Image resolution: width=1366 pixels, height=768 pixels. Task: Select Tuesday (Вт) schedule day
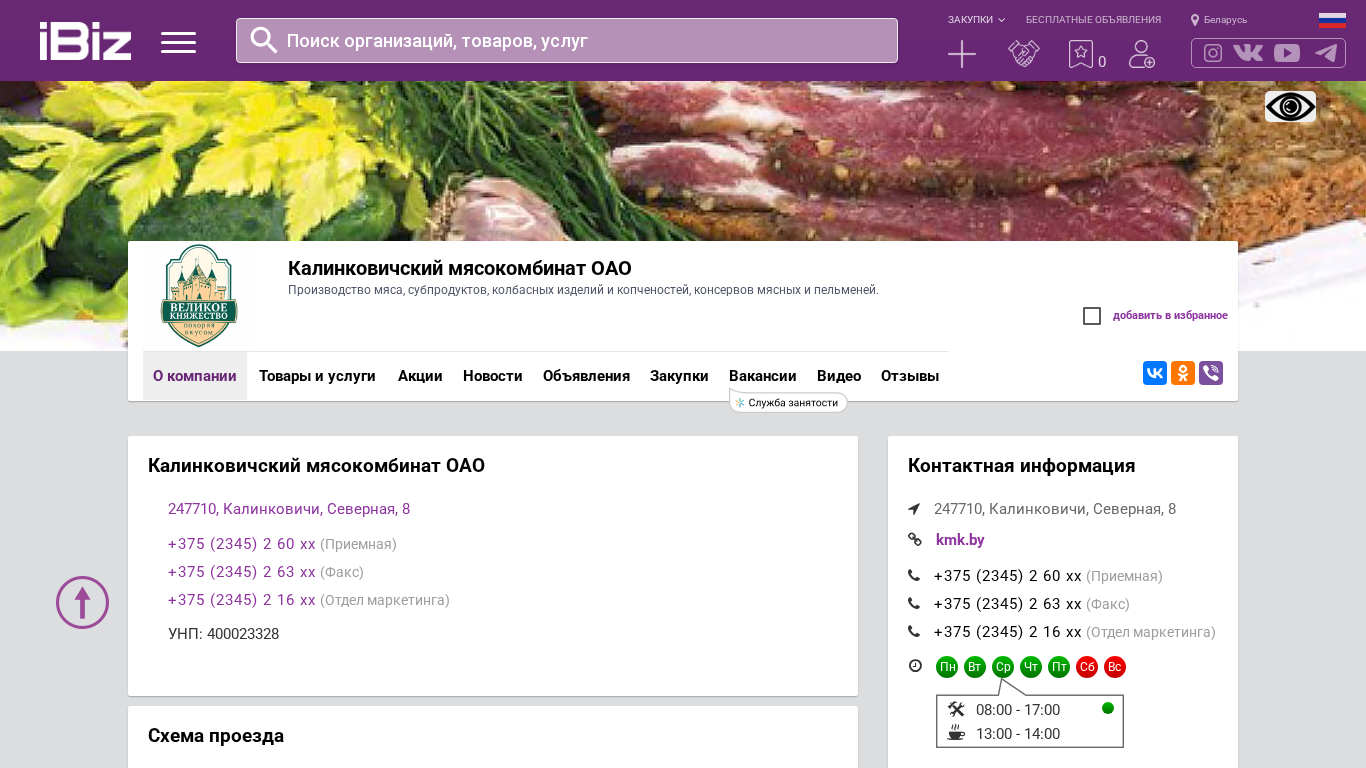click(975, 667)
